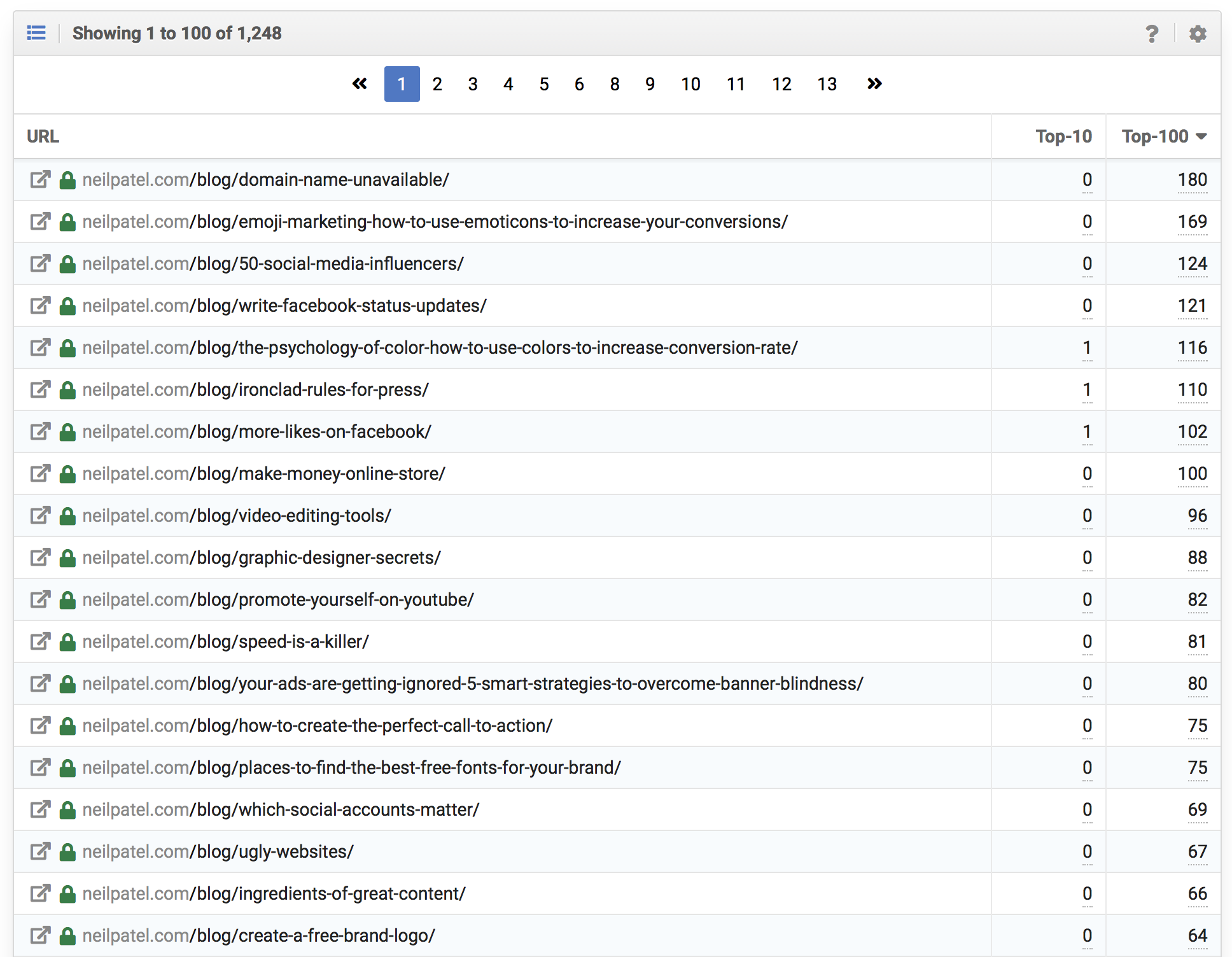Go to next pages double-right arrow
This screenshot has height=957, width=1232.
point(874,83)
